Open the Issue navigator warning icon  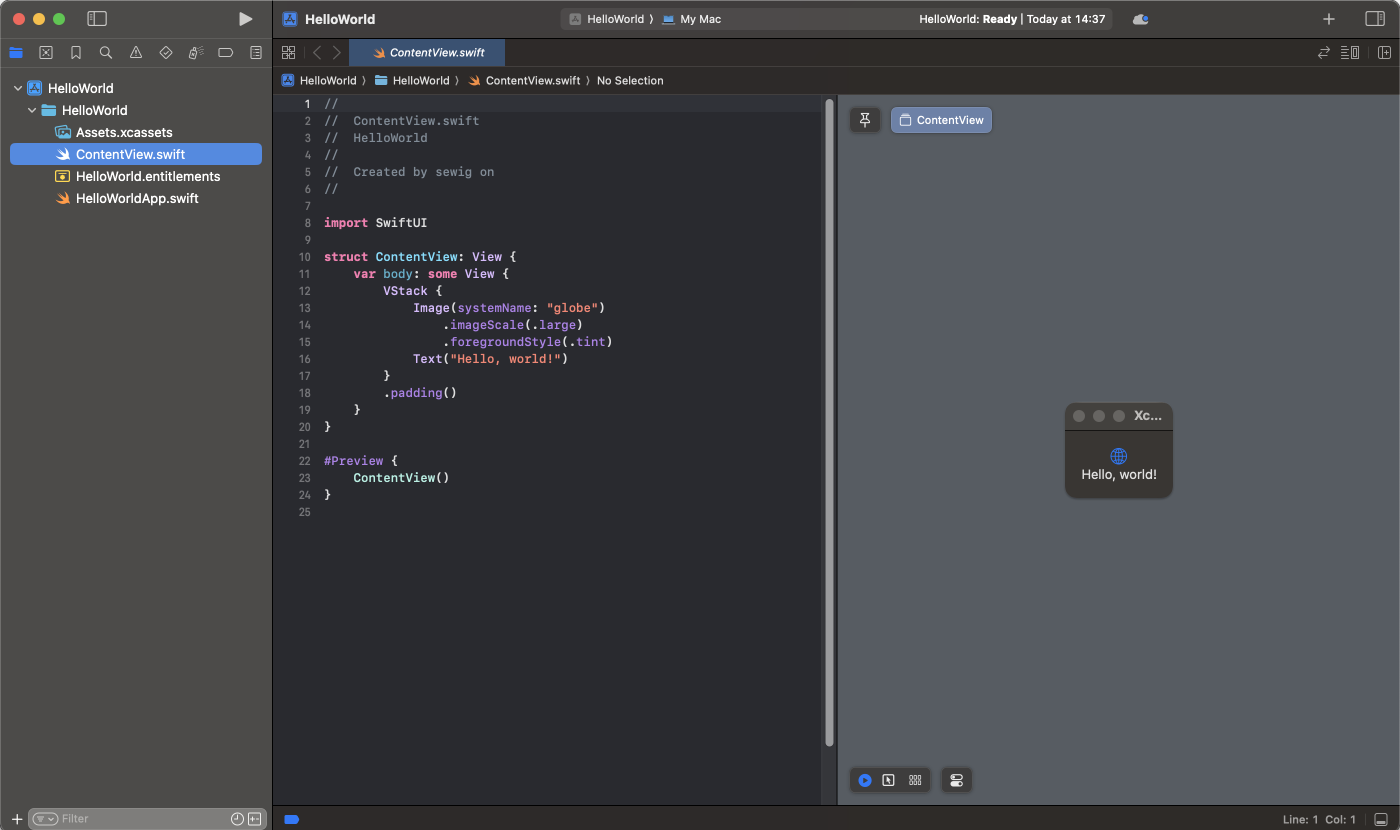point(136,53)
